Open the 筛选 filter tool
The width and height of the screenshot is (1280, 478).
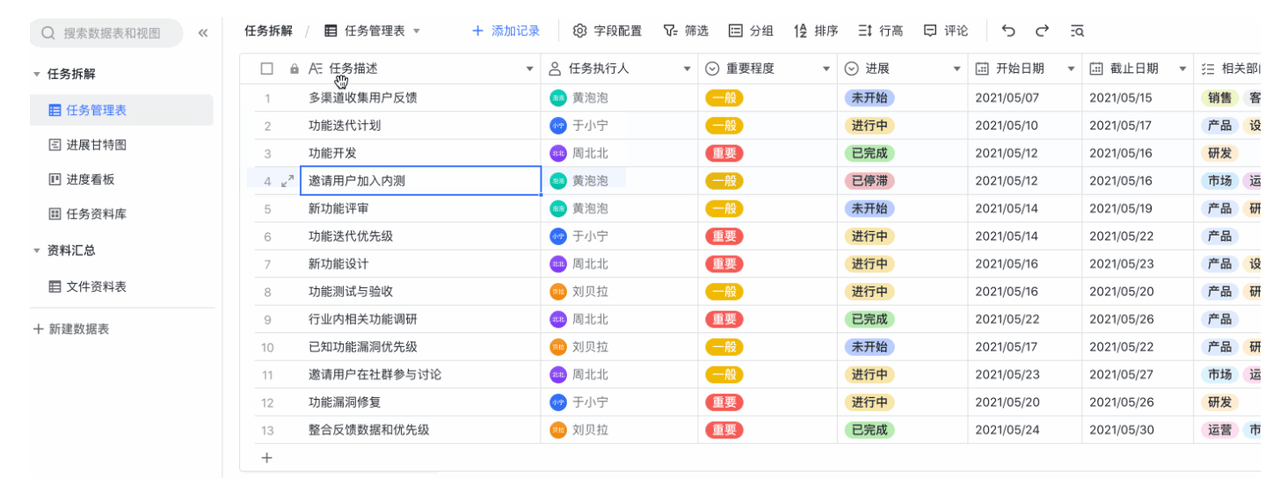tap(686, 31)
